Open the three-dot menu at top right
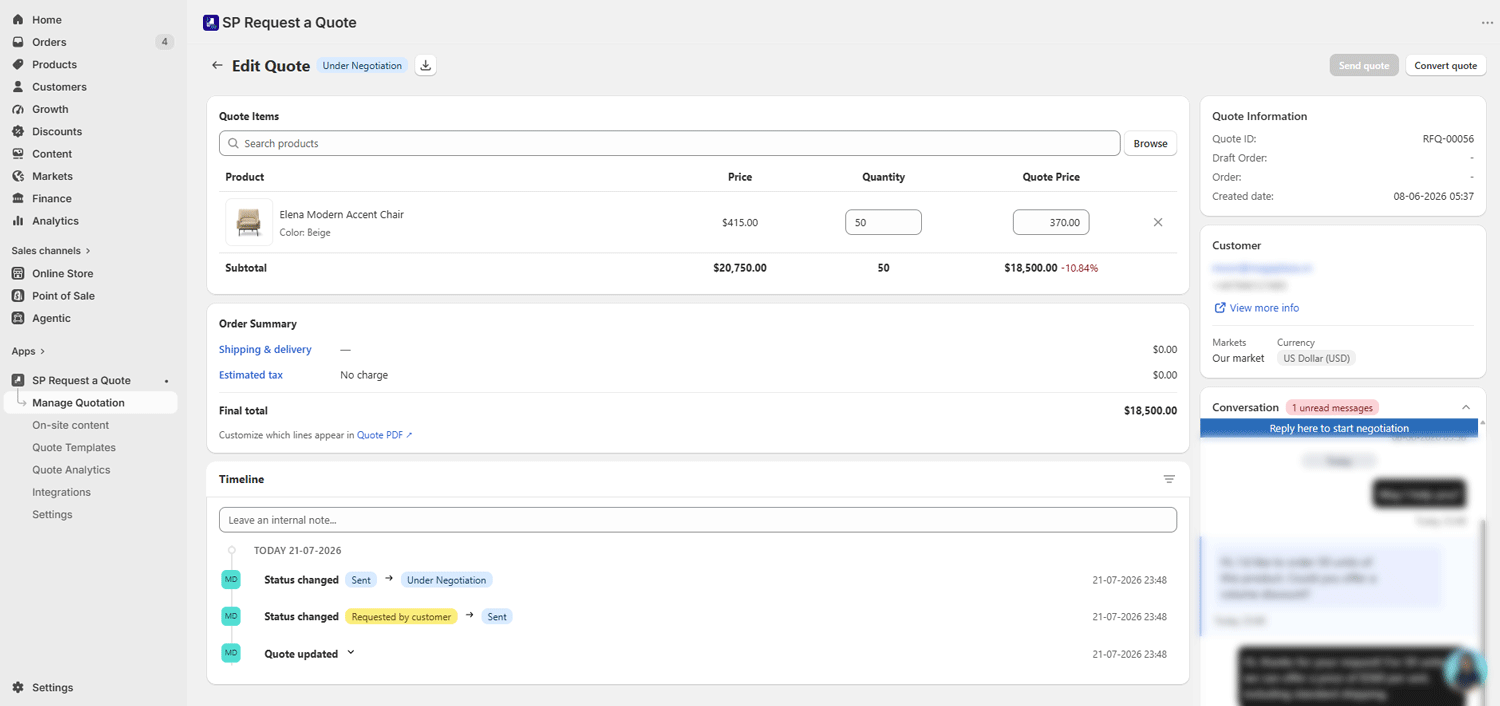The width and height of the screenshot is (1500, 706). pyautogui.click(x=1487, y=23)
